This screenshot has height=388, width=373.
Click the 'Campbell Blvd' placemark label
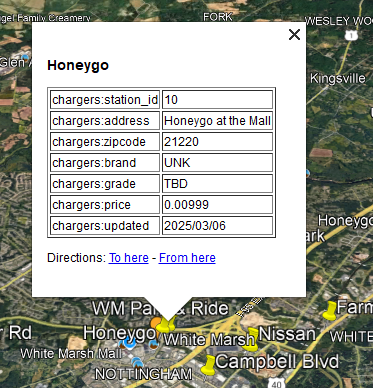point(277,361)
